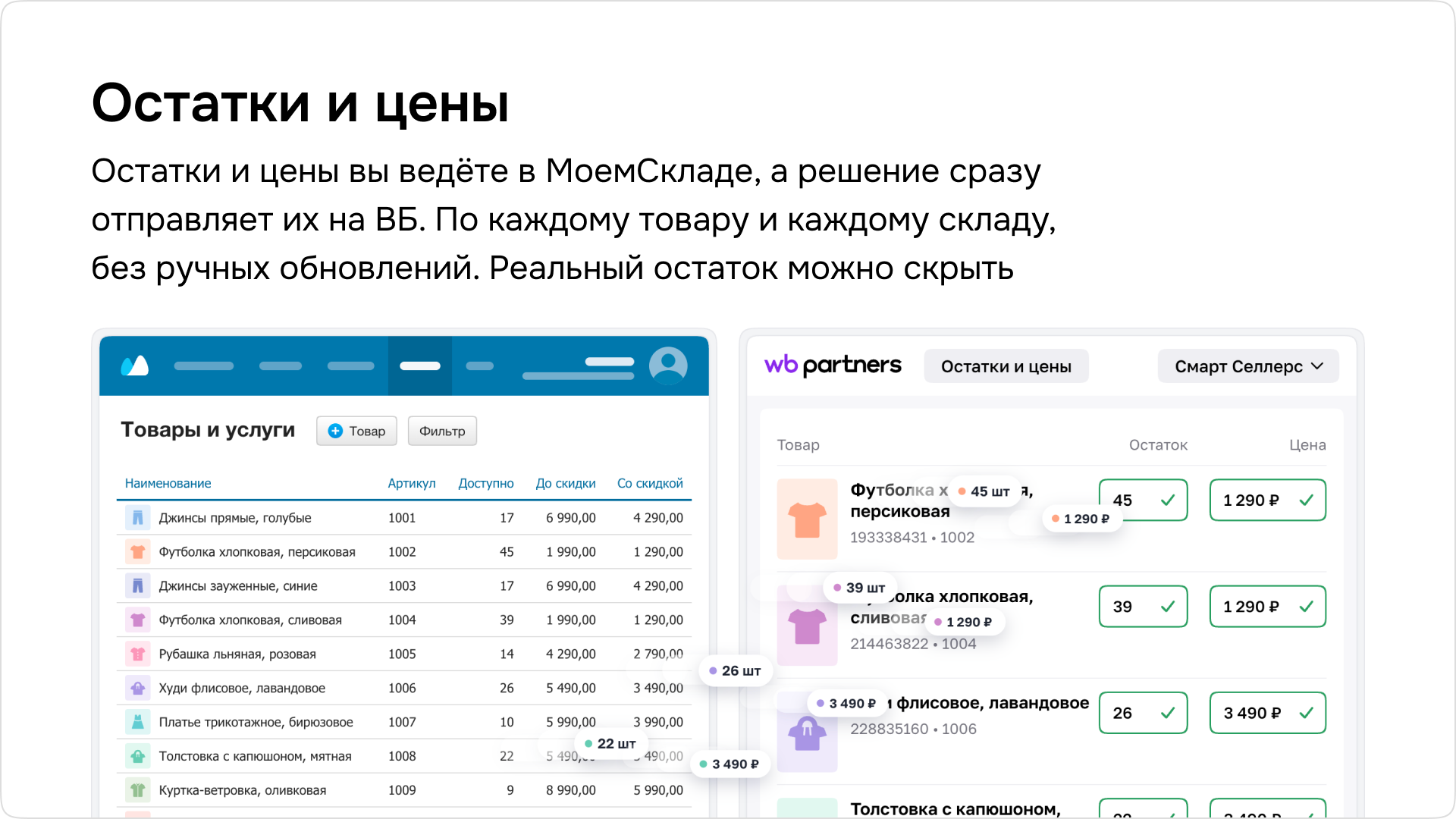Confirm checkmark in 3 490 ₽ price field
This screenshot has height=819, width=1456.
tap(1307, 713)
